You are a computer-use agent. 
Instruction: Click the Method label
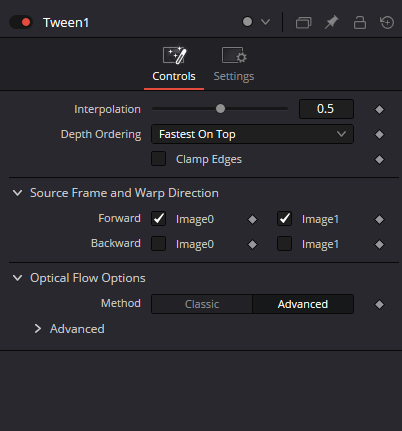point(121,303)
